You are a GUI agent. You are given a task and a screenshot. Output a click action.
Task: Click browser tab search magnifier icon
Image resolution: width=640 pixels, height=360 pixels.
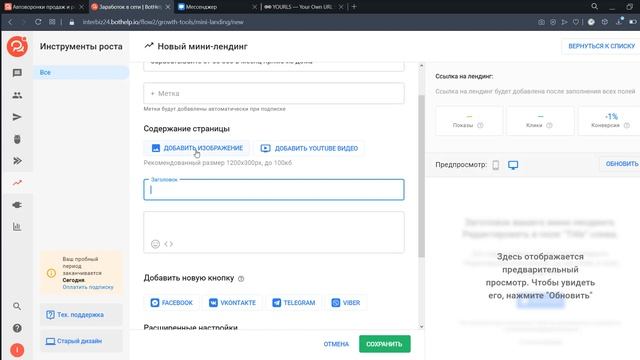[x=595, y=7]
